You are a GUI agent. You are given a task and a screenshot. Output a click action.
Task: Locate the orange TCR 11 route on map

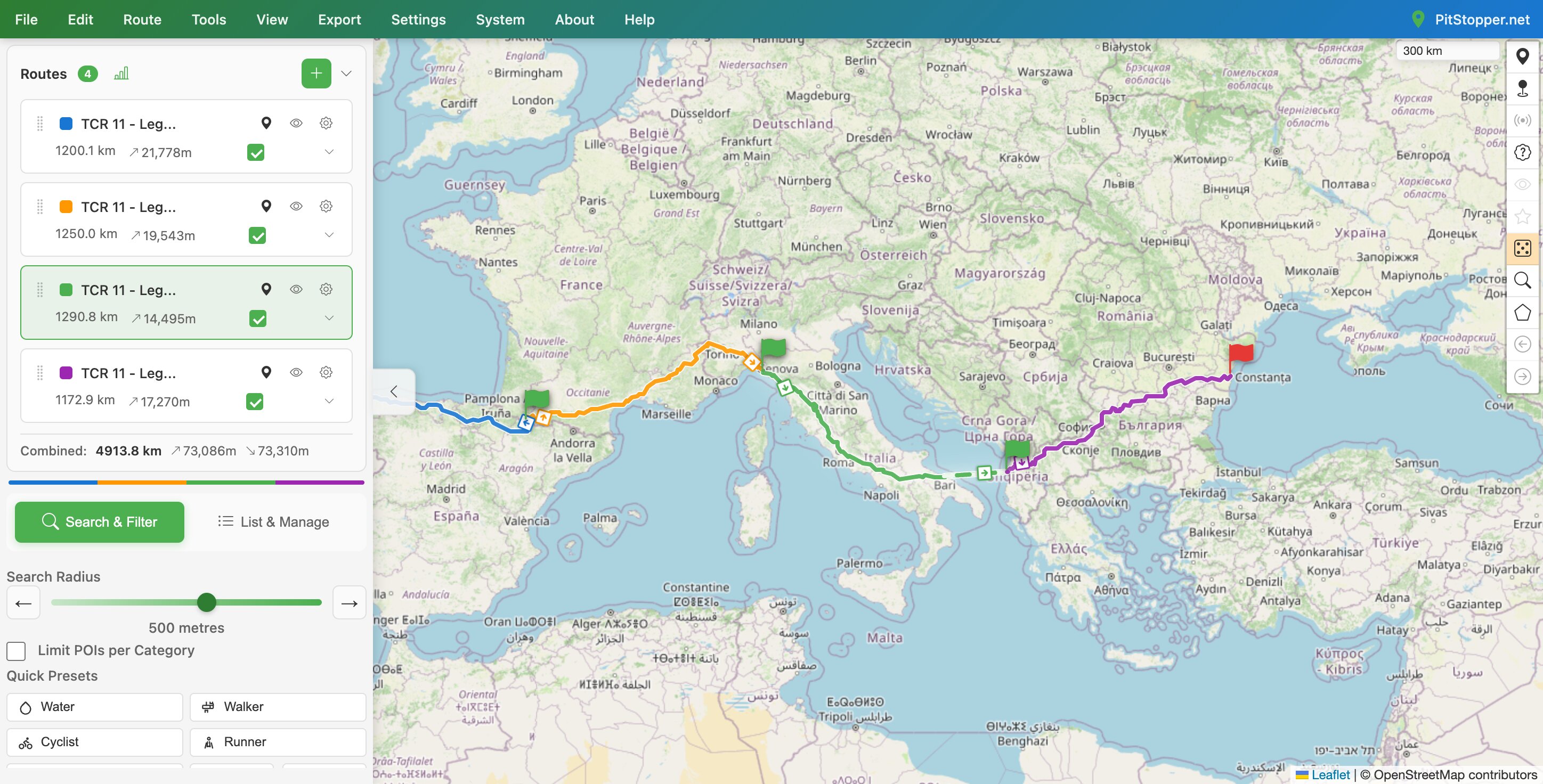point(266,207)
